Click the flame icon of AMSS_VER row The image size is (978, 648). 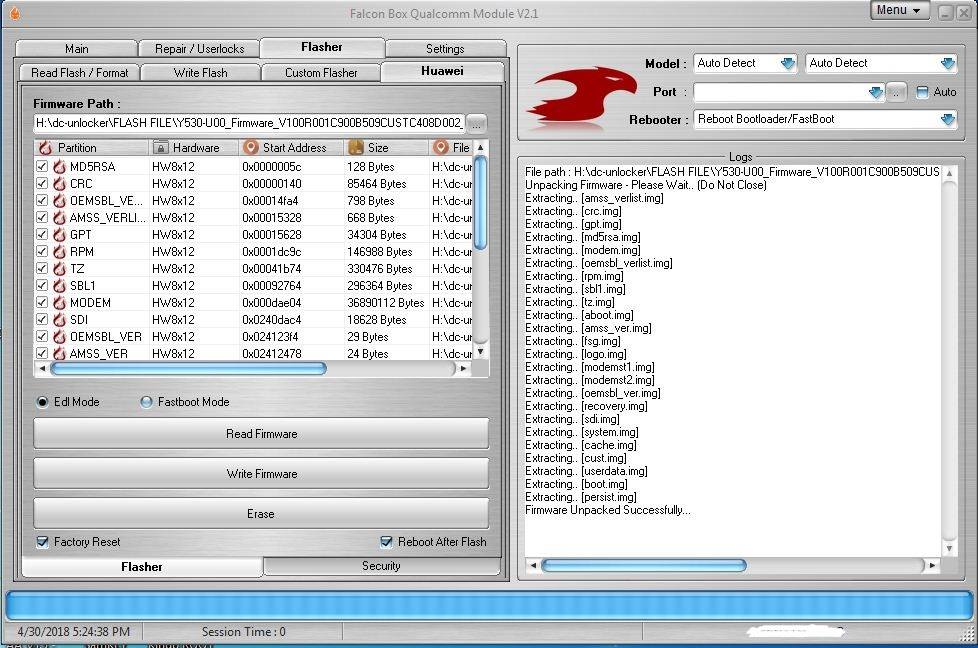click(59, 353)
